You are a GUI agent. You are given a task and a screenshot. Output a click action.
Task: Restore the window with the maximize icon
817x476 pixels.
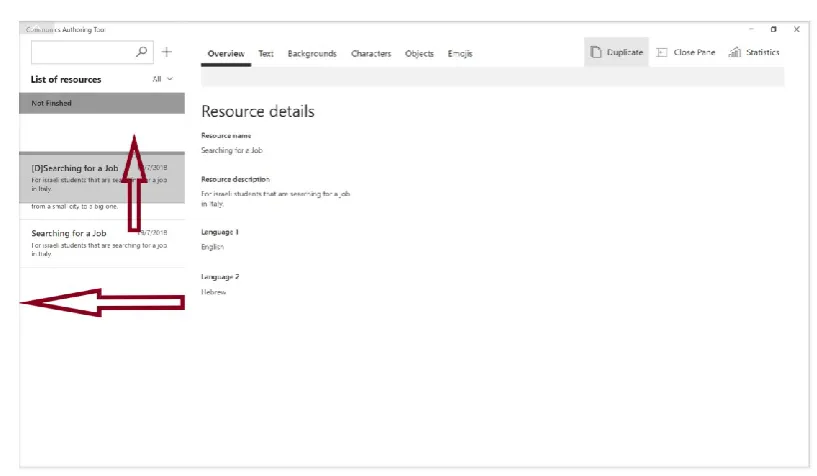pyautogui.click(x=774, y=29)
